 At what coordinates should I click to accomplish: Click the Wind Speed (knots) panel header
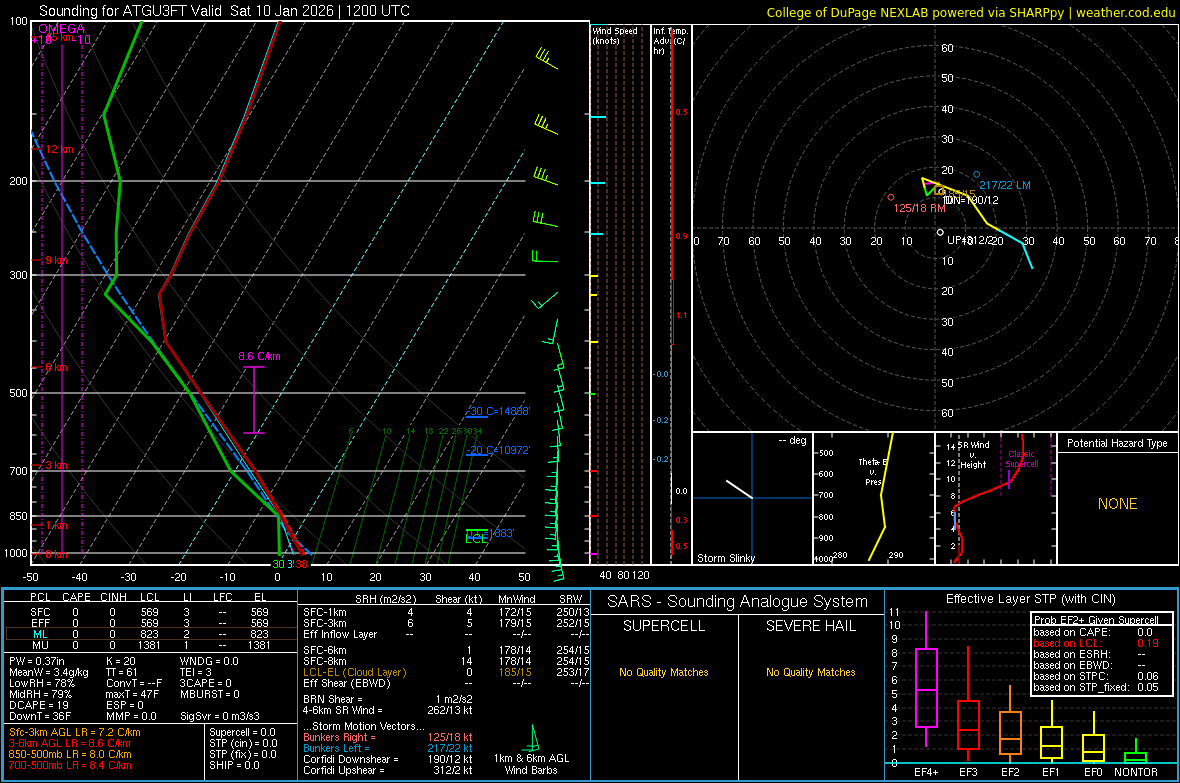pos(615,35)
